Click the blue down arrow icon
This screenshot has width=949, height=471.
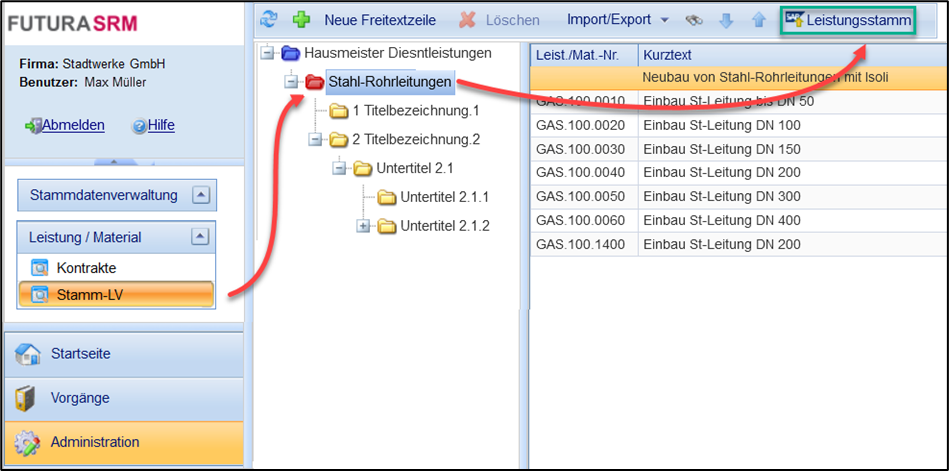pos(727,20)
